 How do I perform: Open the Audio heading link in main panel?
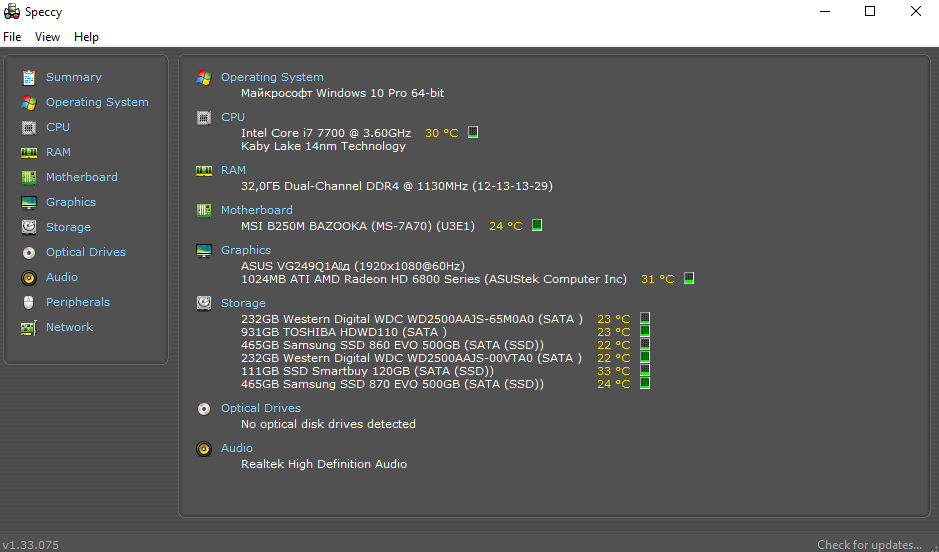coord(237,448)
